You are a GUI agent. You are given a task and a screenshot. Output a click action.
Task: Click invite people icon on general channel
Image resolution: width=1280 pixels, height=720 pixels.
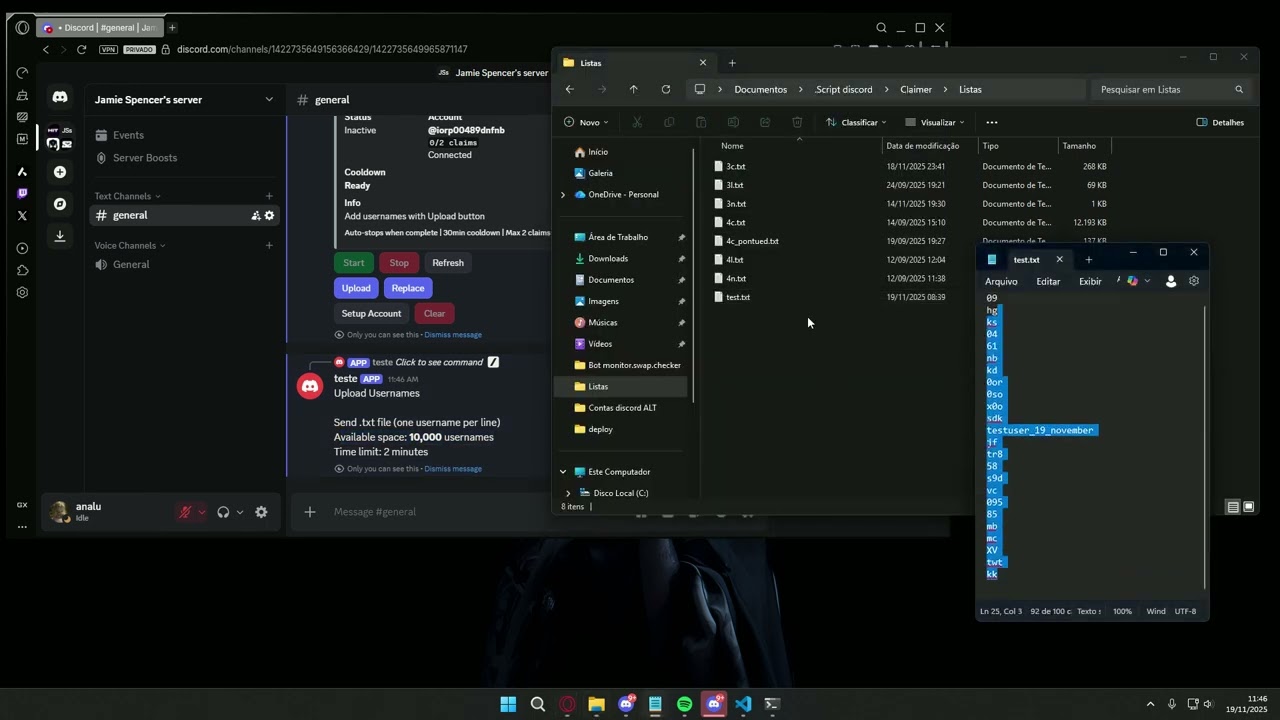(x=256, y=215)
